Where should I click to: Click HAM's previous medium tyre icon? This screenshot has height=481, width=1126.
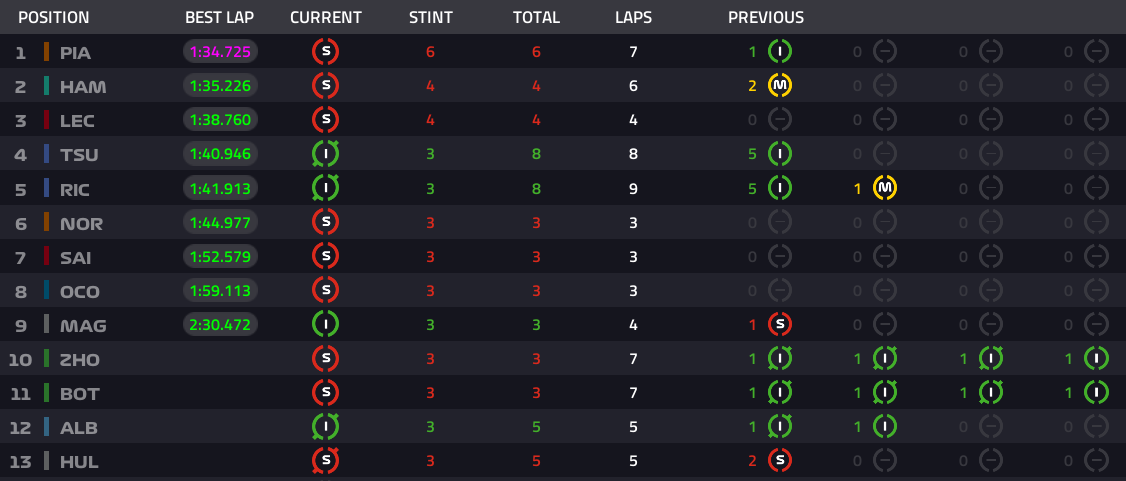780,86
